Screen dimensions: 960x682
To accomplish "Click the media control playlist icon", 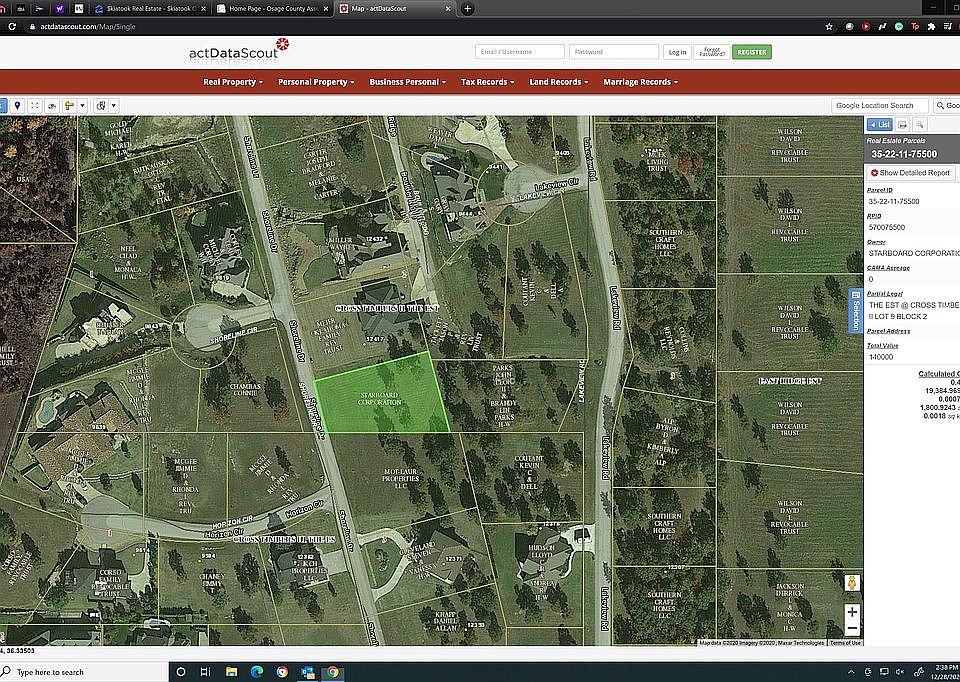I will (x=948, y=26).
